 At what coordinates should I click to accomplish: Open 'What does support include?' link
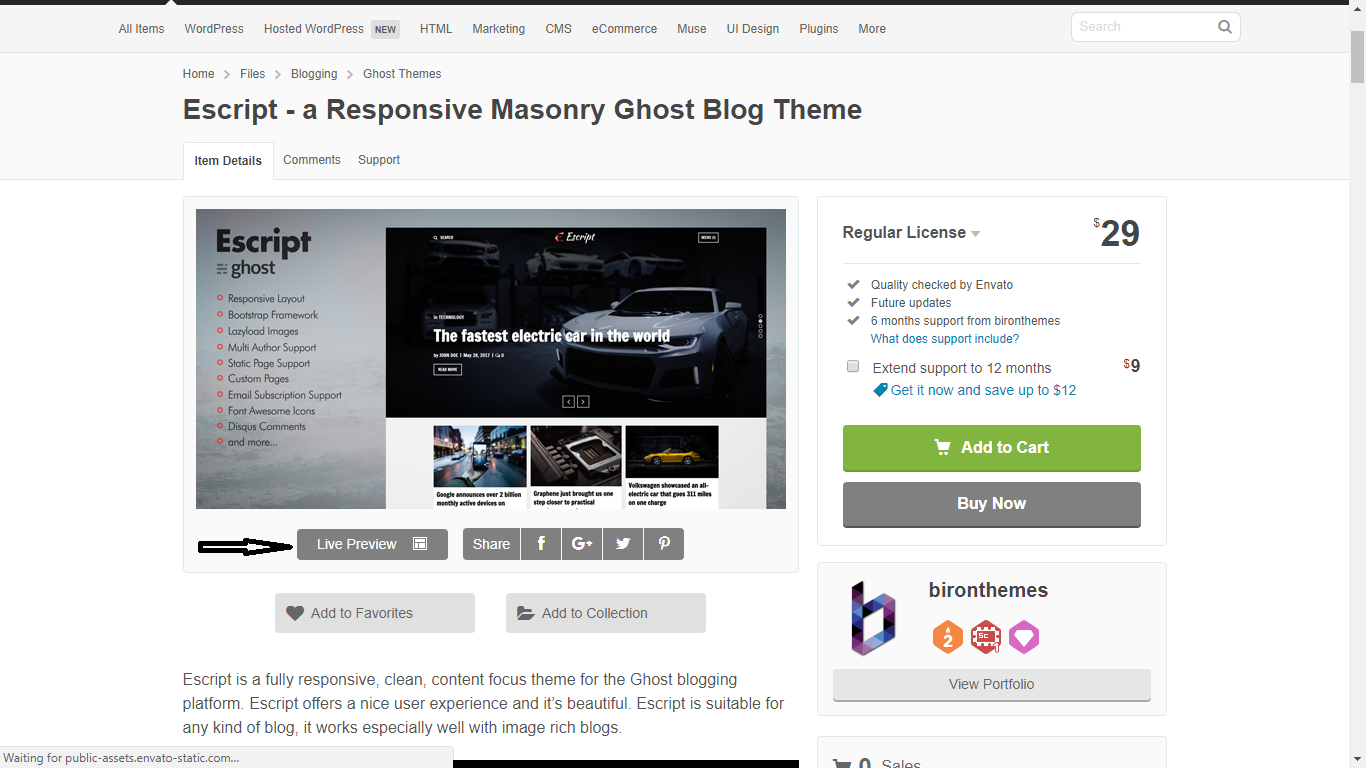(x=945, y=339)
